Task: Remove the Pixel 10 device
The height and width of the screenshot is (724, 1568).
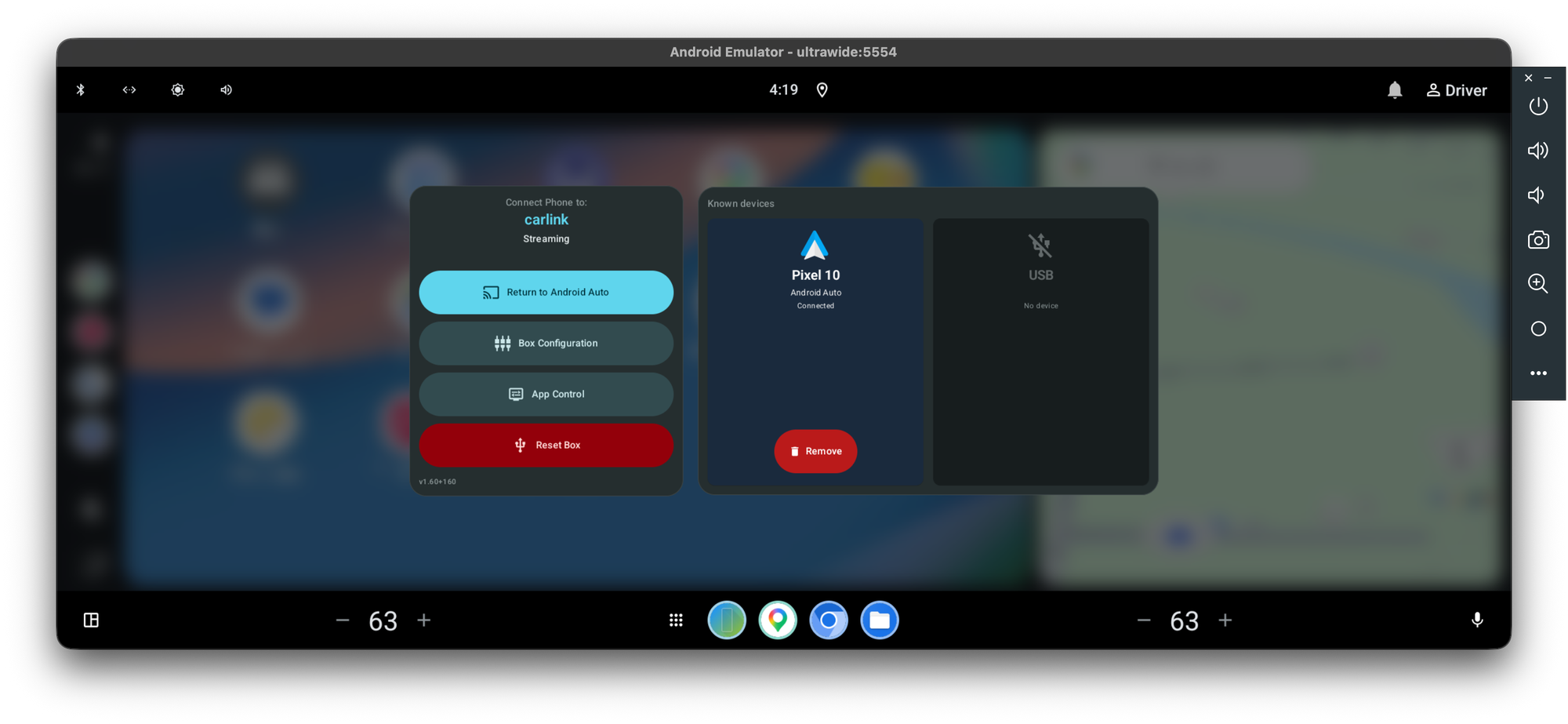Action: [x=815, y=451]
